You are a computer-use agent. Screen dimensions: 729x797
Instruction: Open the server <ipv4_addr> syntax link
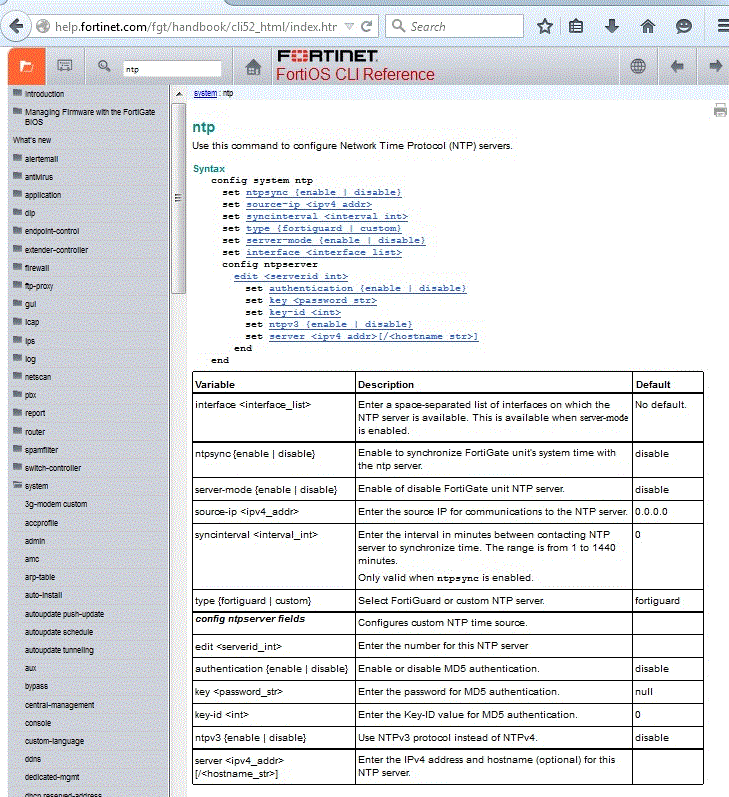(x=373, y=337)
